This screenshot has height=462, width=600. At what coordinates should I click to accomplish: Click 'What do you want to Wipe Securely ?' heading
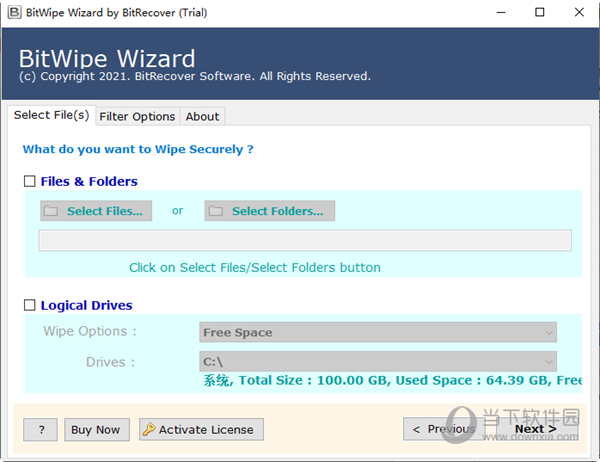point(138,149)
